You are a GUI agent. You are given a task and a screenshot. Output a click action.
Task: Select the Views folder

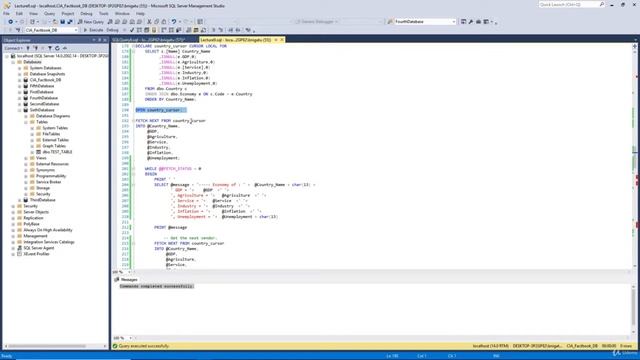pos(41,158)
